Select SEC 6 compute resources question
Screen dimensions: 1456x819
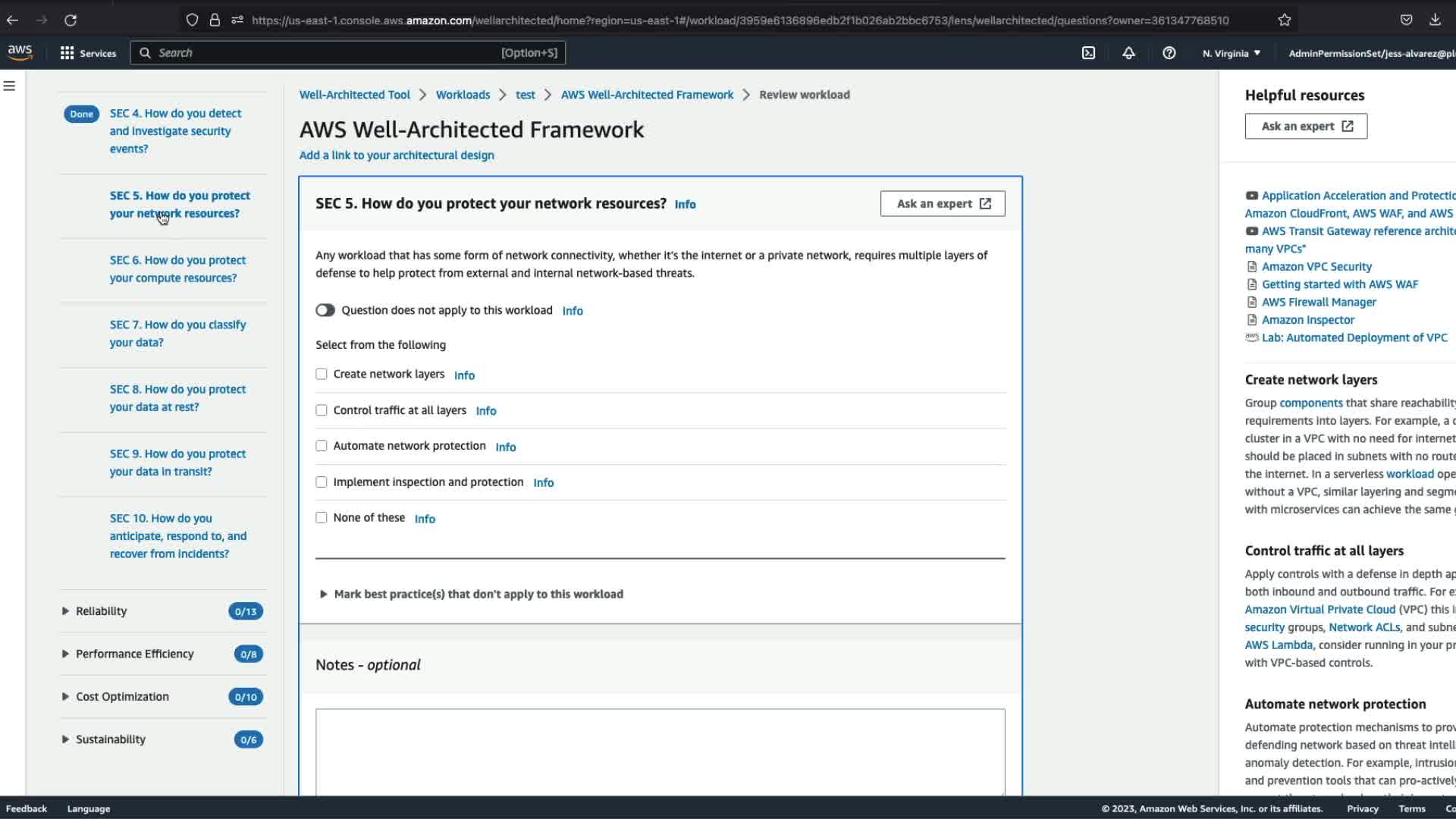click(177, 269)
